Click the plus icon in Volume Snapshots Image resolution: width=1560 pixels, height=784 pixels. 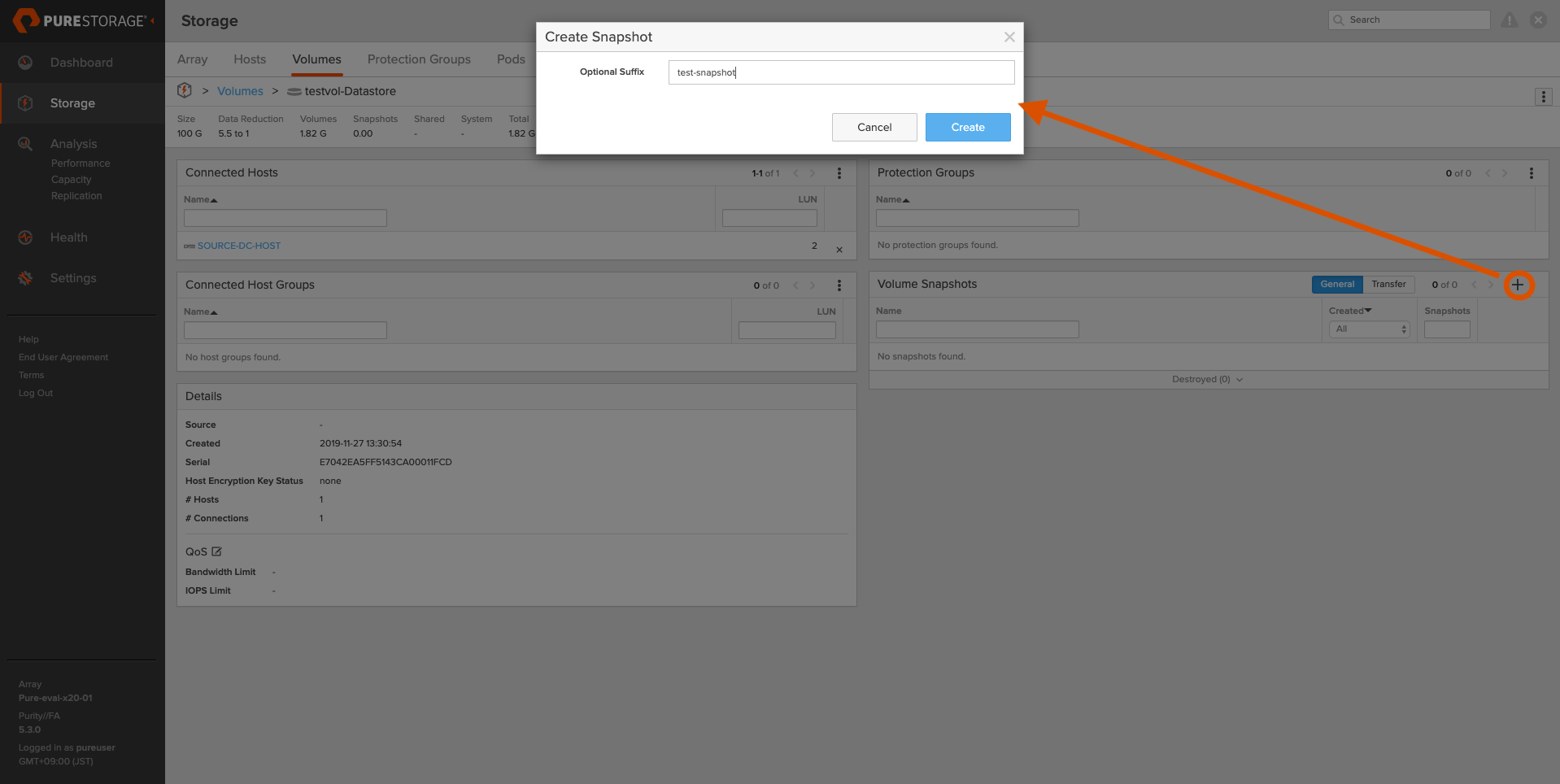coord(1518,285)
